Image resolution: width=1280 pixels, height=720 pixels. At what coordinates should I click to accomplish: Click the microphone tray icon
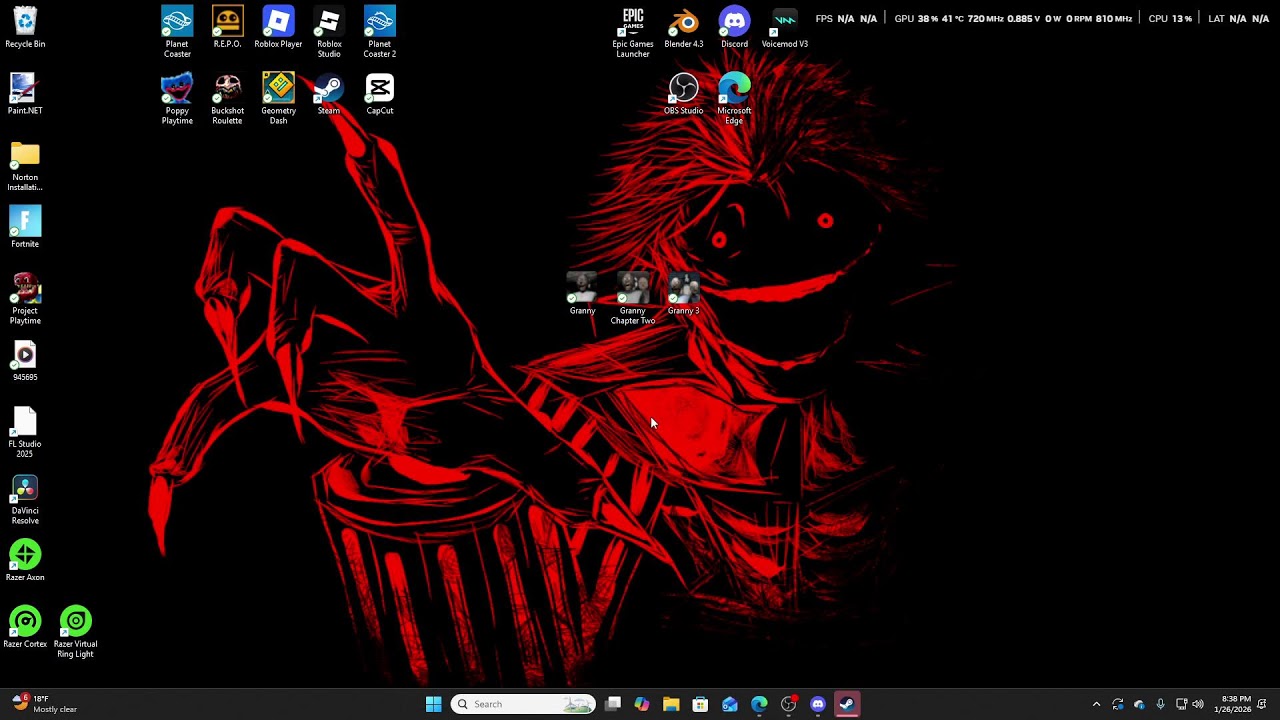point(1160,704)
